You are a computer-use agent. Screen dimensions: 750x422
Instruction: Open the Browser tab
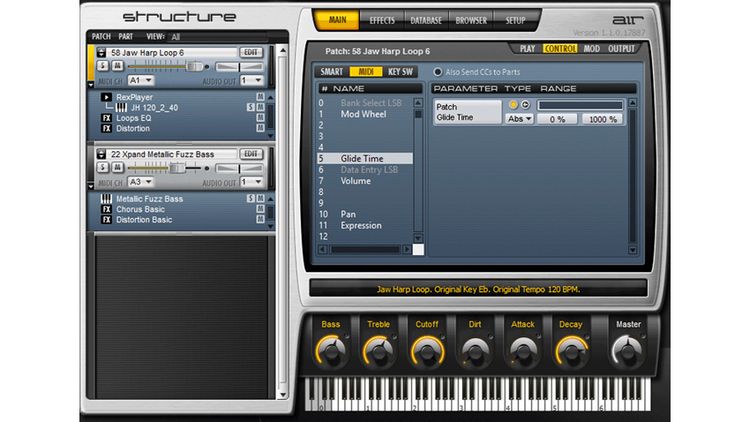(471, 21)
